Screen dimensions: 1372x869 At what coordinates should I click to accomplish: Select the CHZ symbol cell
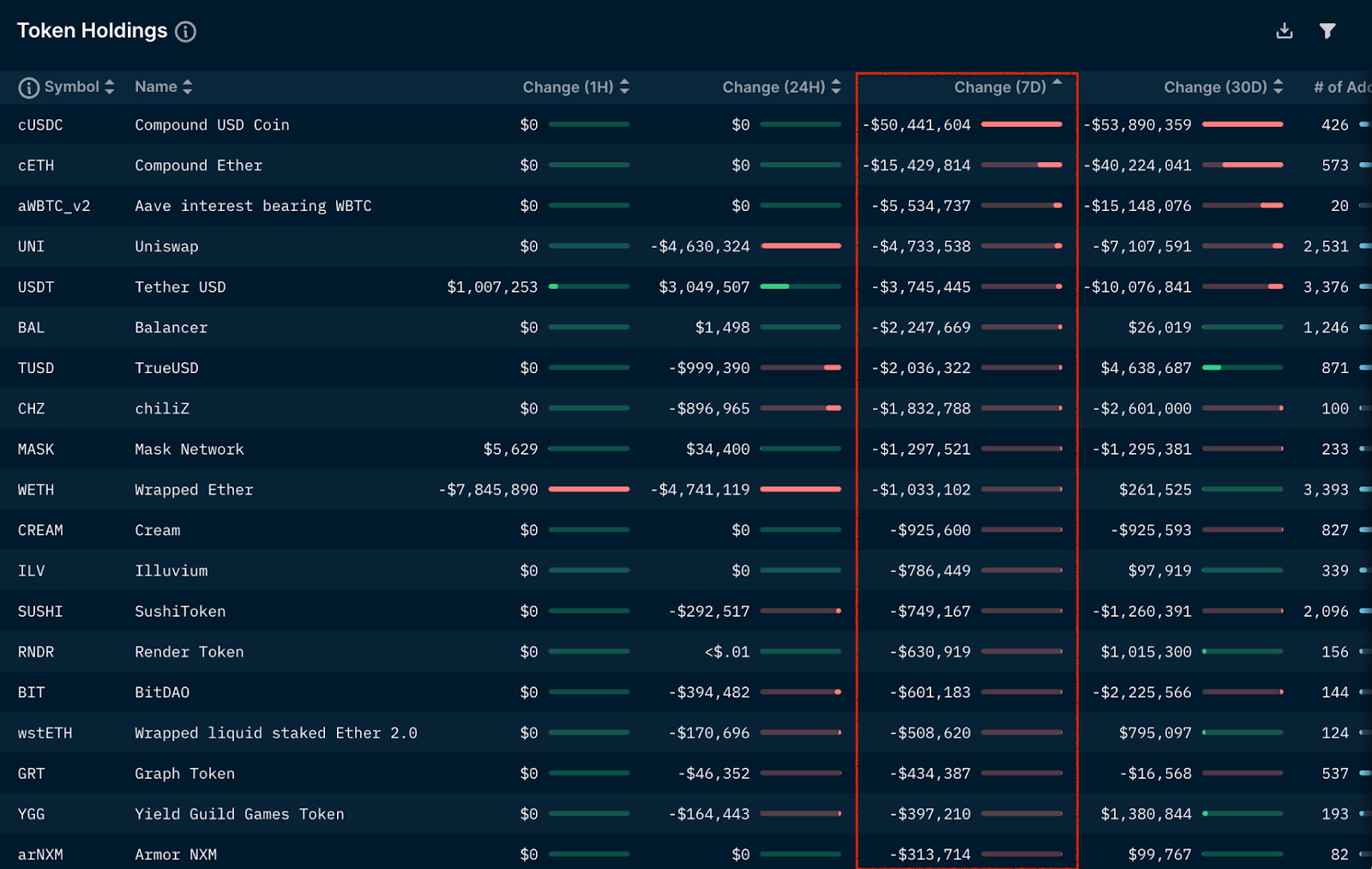point(31,409)
